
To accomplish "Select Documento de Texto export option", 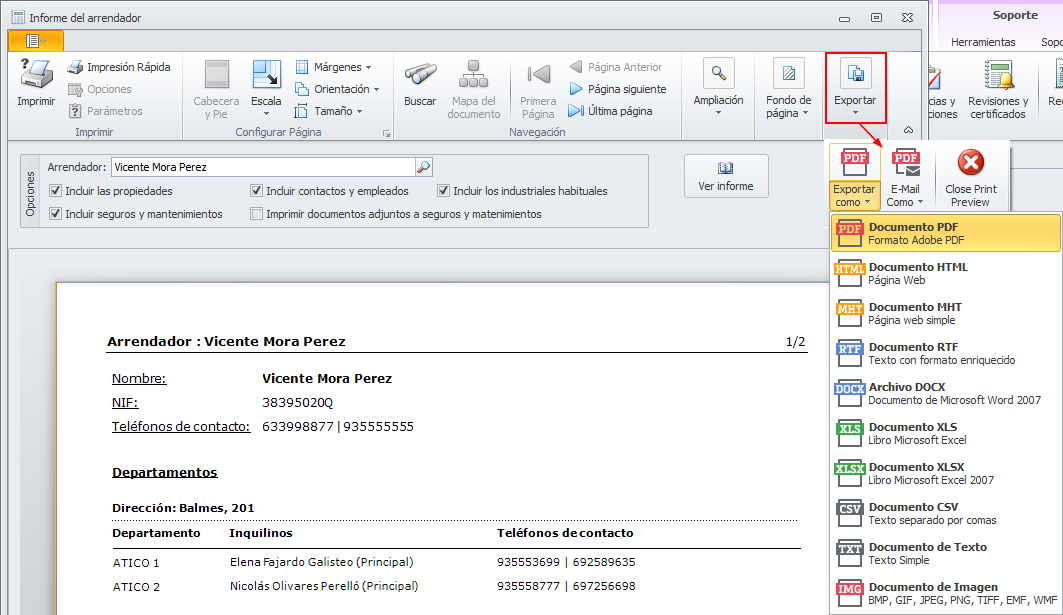I will click(946, 553).
